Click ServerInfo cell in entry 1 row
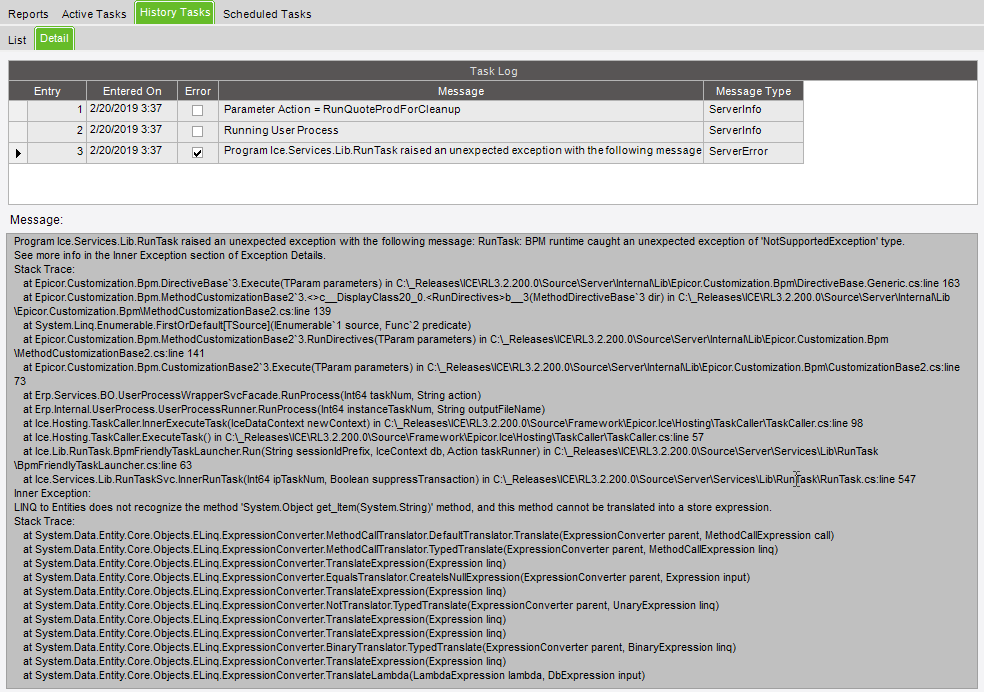Viewport: 984px width, 692px height. point(753,110)
